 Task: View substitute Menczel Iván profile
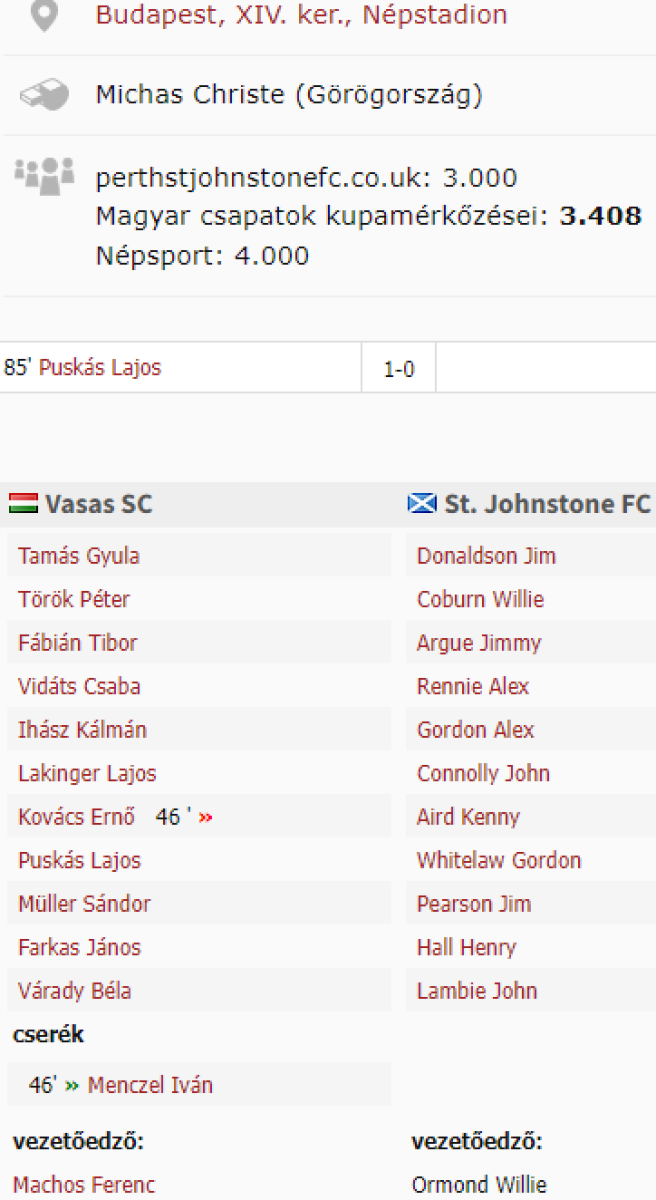[x=150, y=1085]
